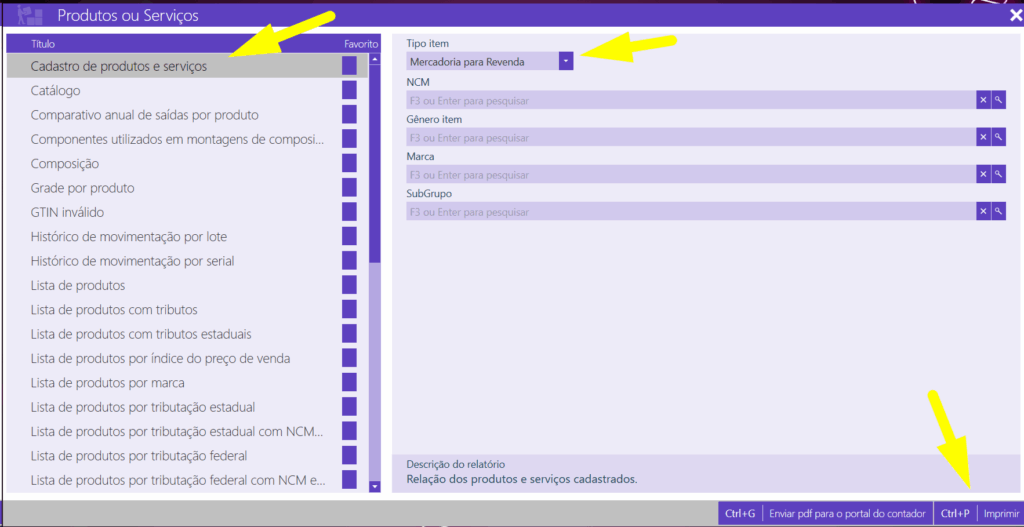This screenshot has height=527, width=1024.
Task: Open SubGrupo search magnifier icon
Action: click(998, 212)
